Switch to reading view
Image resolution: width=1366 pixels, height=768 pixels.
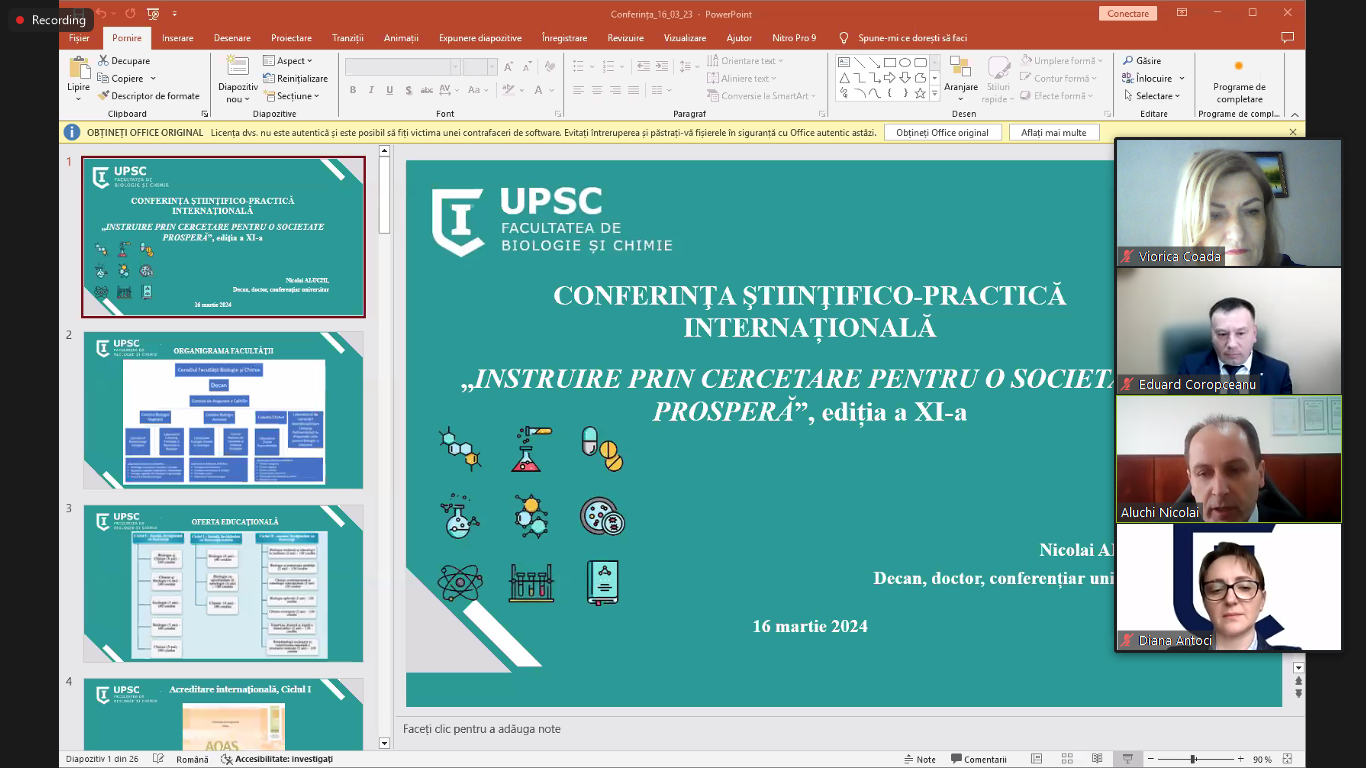point(1097,759)
